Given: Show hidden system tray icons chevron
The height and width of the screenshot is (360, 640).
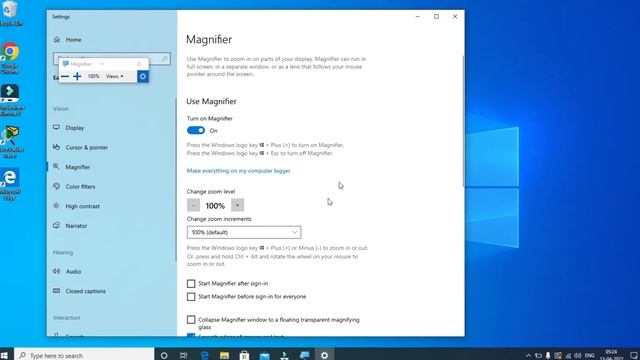Looking at the screenshot, I should [x=528, y=356].
